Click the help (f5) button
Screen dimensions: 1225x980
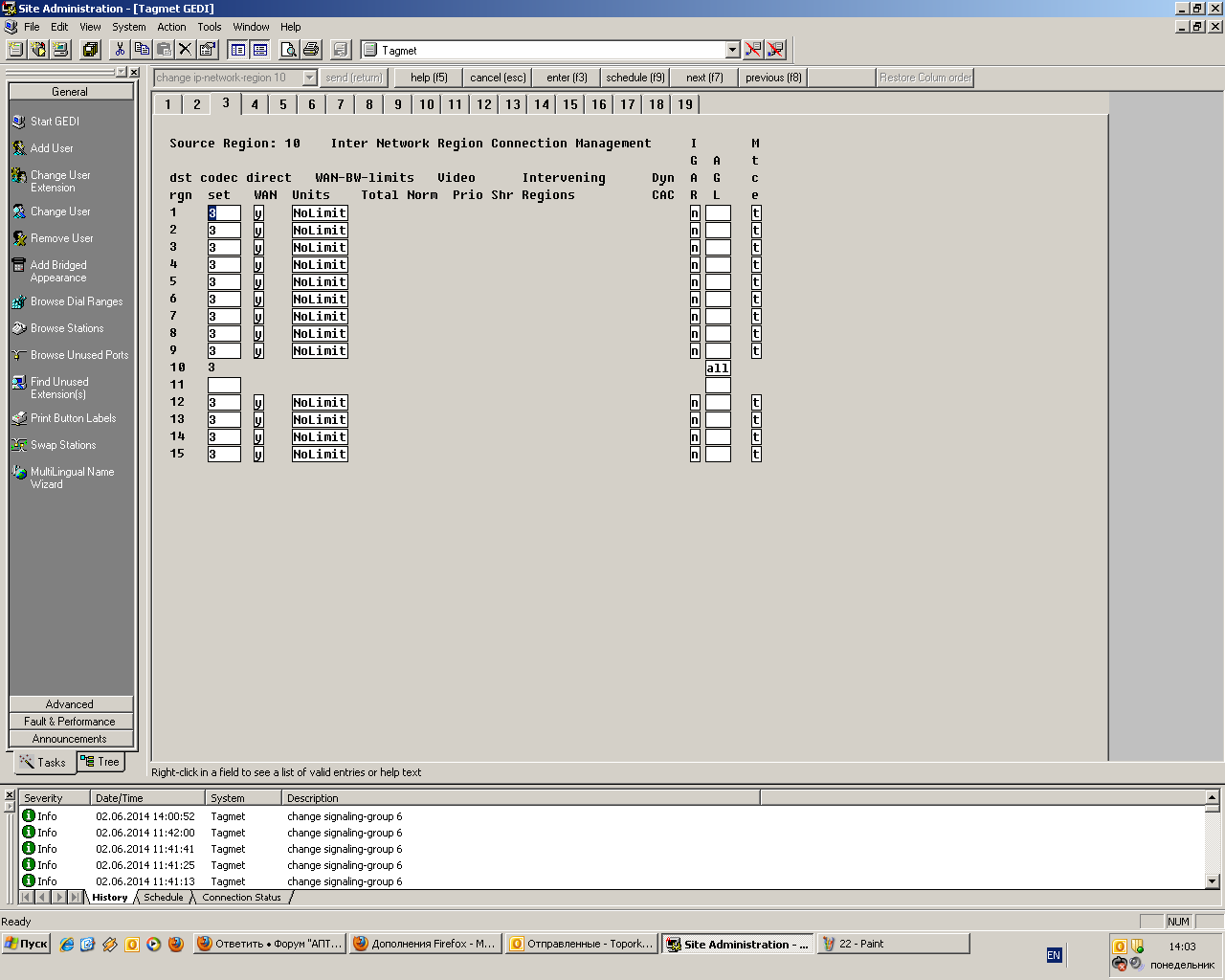pyautogui.click(x=429, y=78)
